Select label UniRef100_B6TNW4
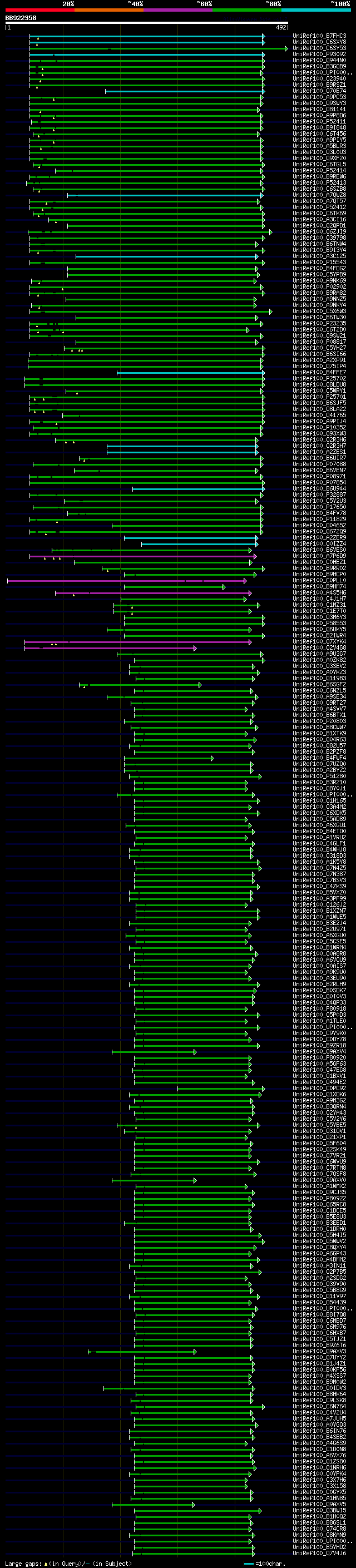This screenshot has height=1568, width=356. pos(319,244)
